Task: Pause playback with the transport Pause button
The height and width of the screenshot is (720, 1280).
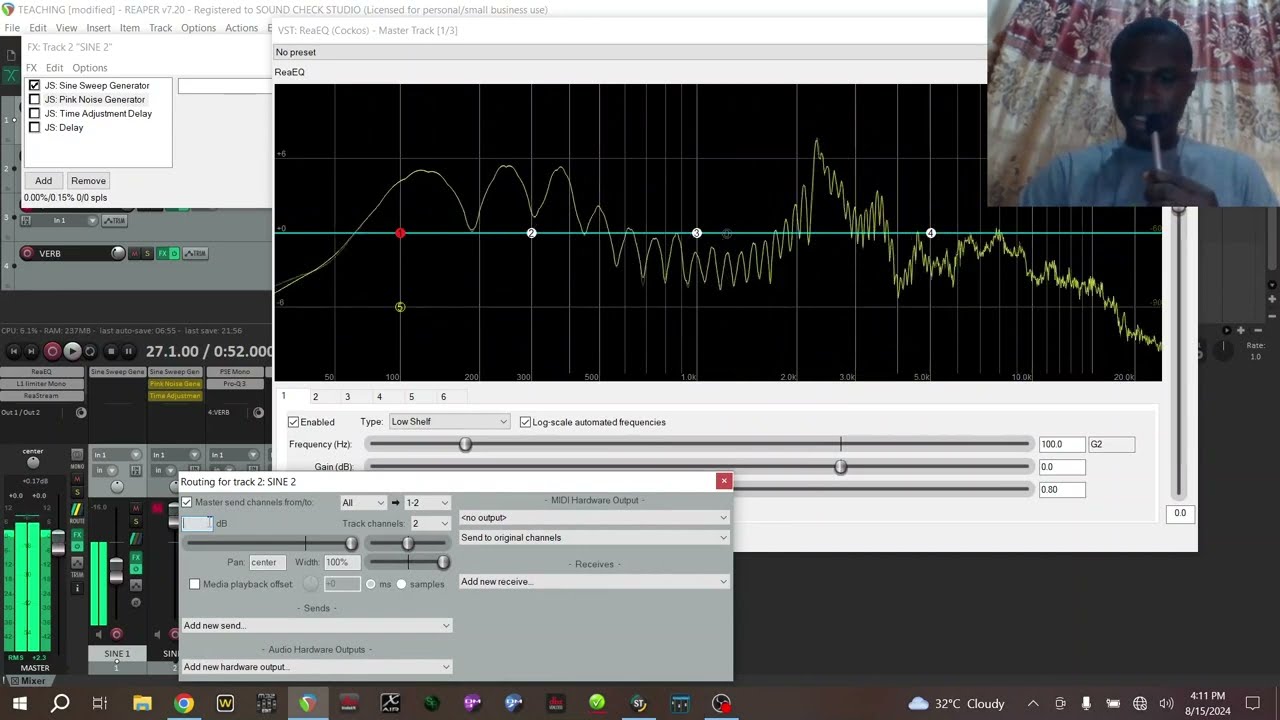Action: click(x=128, y=351)
